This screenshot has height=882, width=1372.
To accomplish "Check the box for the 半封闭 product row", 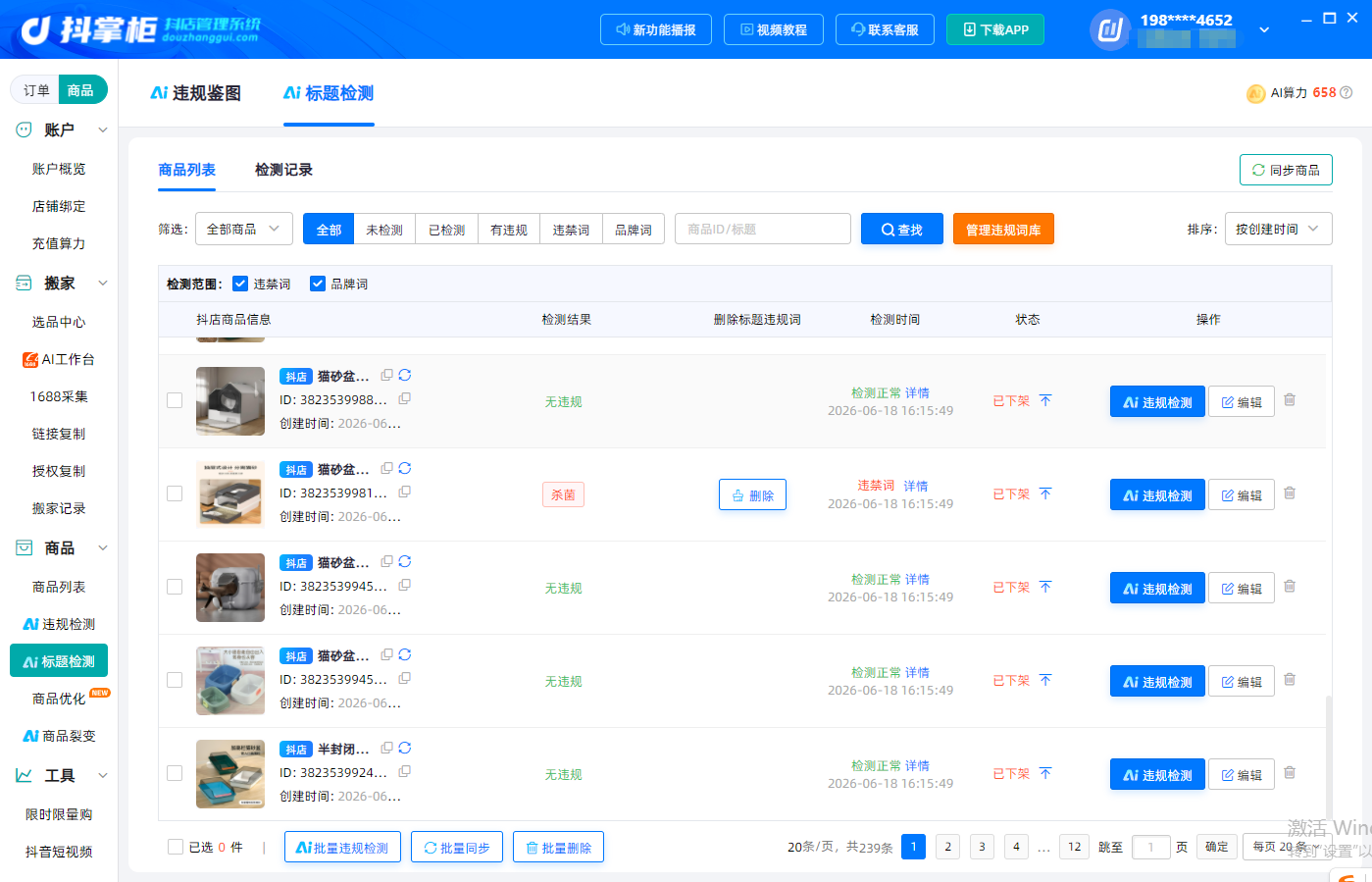I will click(x=175, y=773).
